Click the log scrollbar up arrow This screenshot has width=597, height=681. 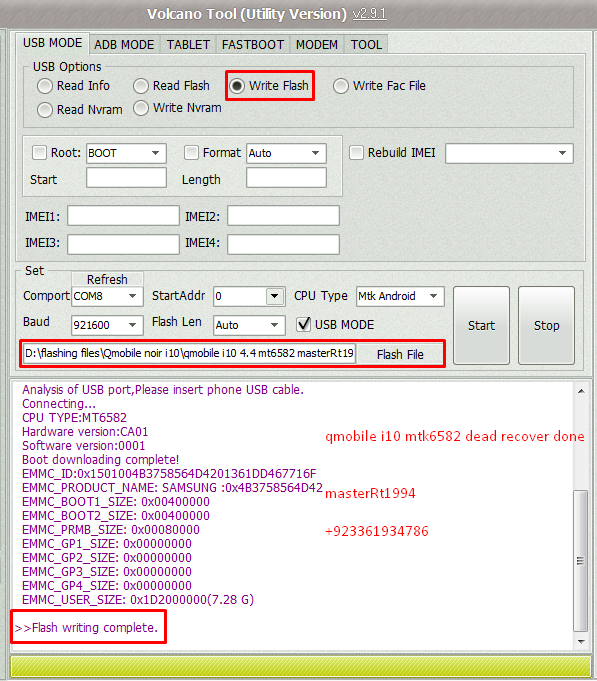pos(581,391)
